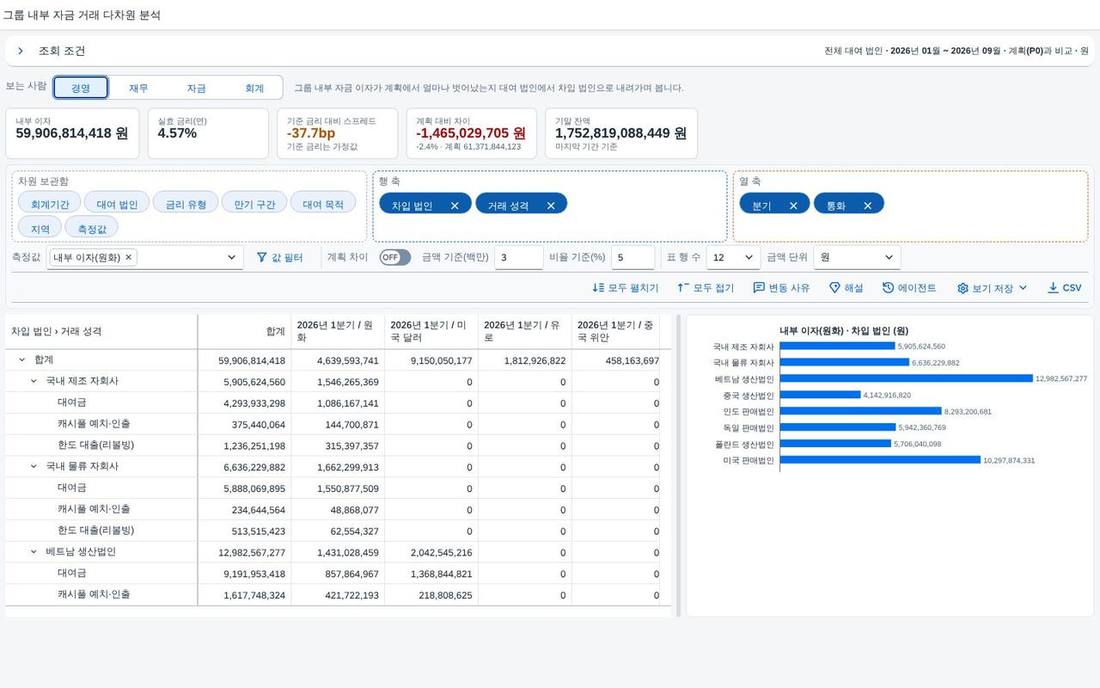The width and height of the screenshot is (1100, 688).
Task: Clear the 내부 이자(원화) measure tag
Action: click(x=128, y=257)
